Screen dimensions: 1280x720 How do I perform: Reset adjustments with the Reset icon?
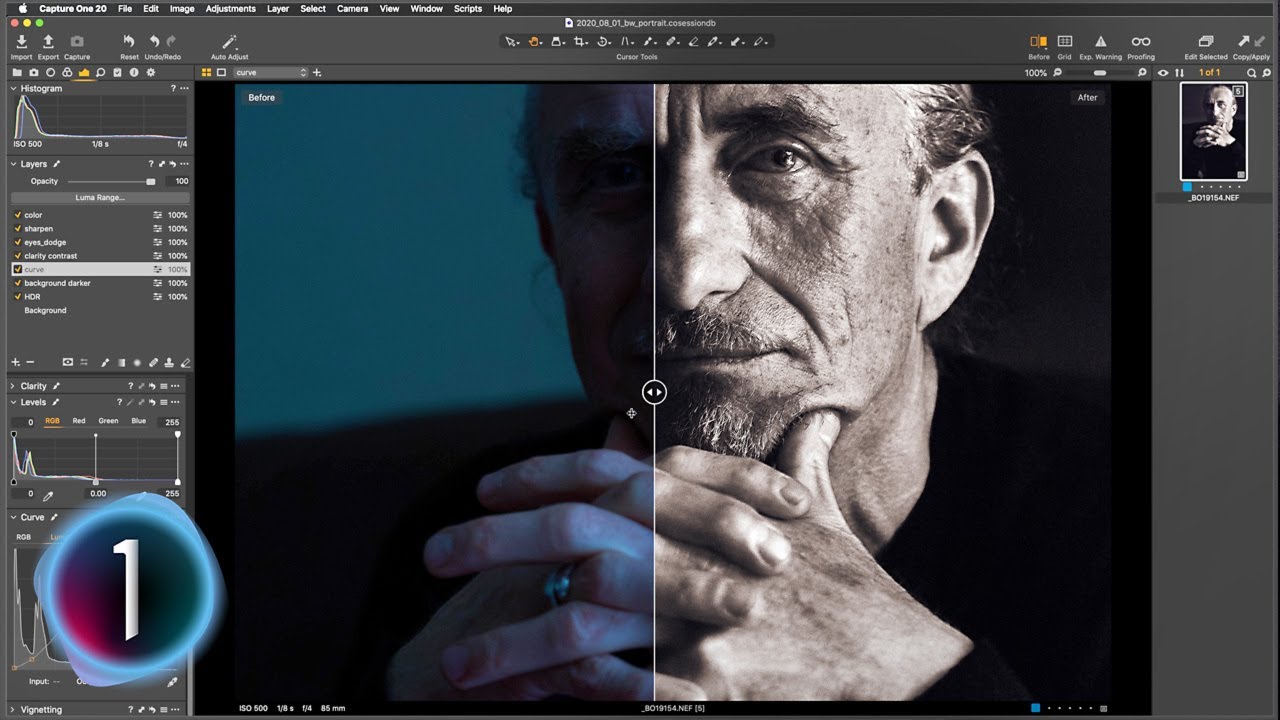129,41
